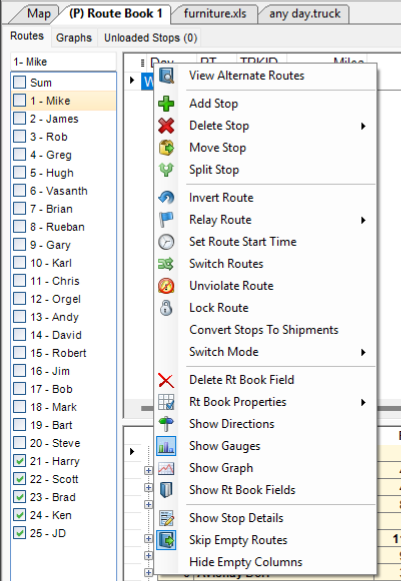Check the 2 - James route checkbox
This screenshot has height=582, width=401.
tap(19, 118)
